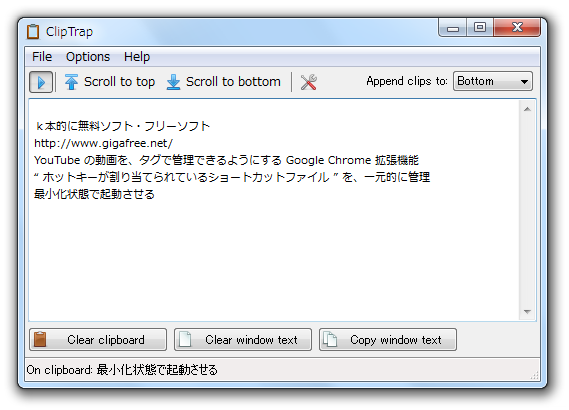Expand the Append clips to dropdown arrow
The height and width of the screenshot is (410, 569).
(524, 82)
